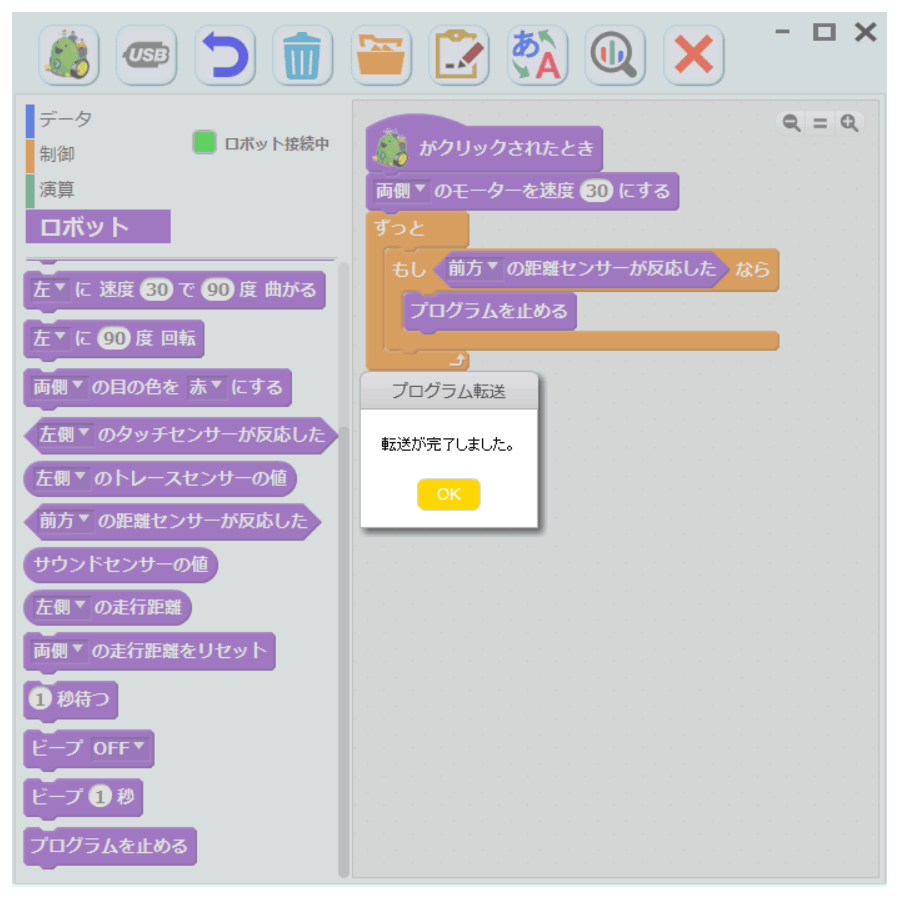The height and width of the screenshot is (900, 900).
Task: Select the 演算 category
Action: pos(56,189)
